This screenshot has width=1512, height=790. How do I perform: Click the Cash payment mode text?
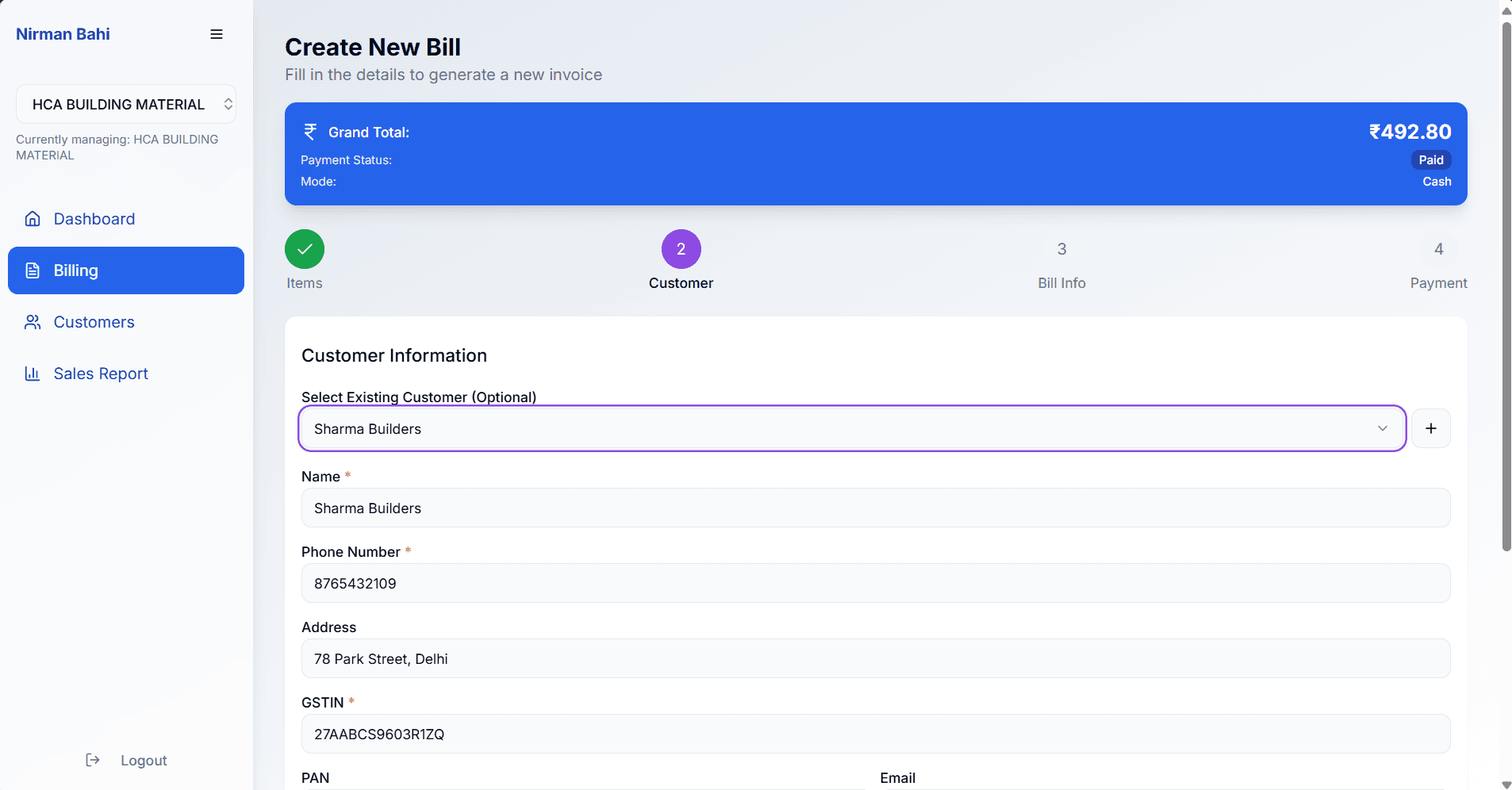click(1437, 182)
